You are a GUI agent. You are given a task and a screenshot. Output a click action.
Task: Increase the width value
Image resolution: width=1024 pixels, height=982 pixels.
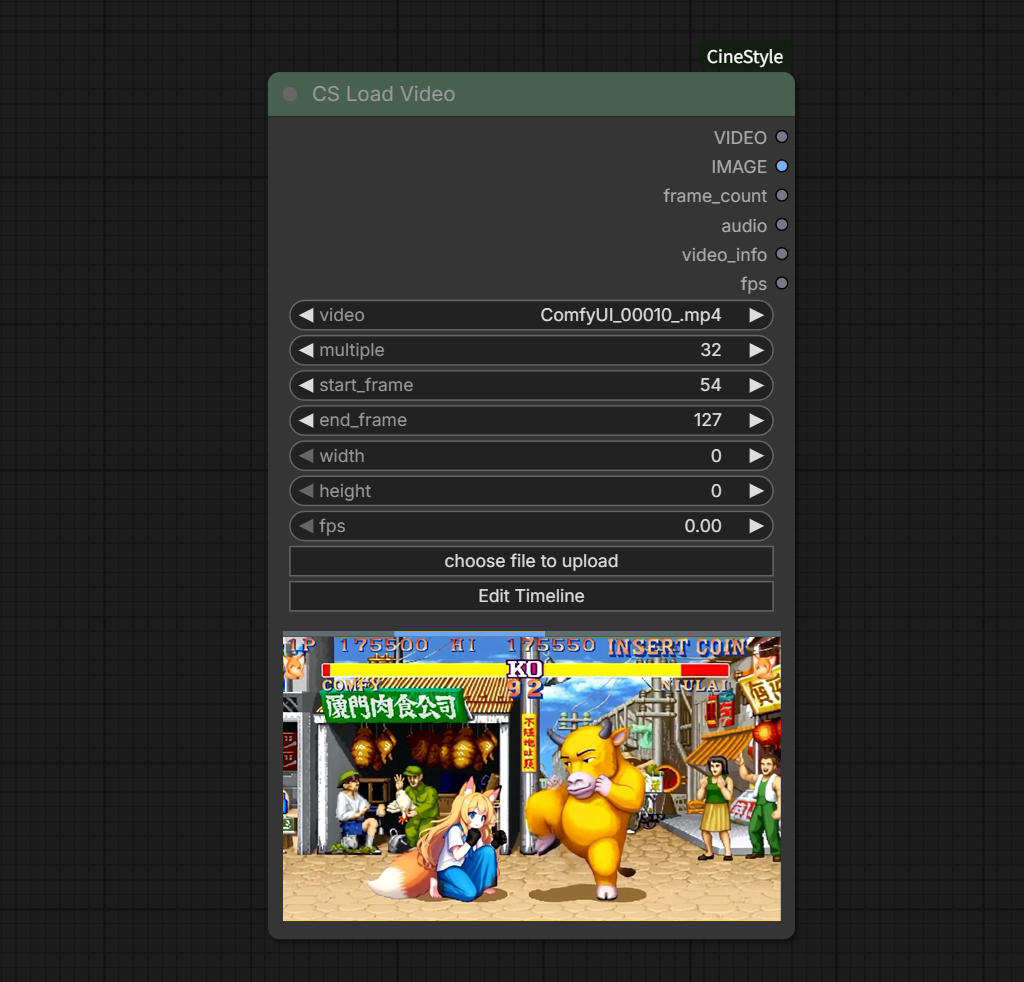[x=756, y=455]
